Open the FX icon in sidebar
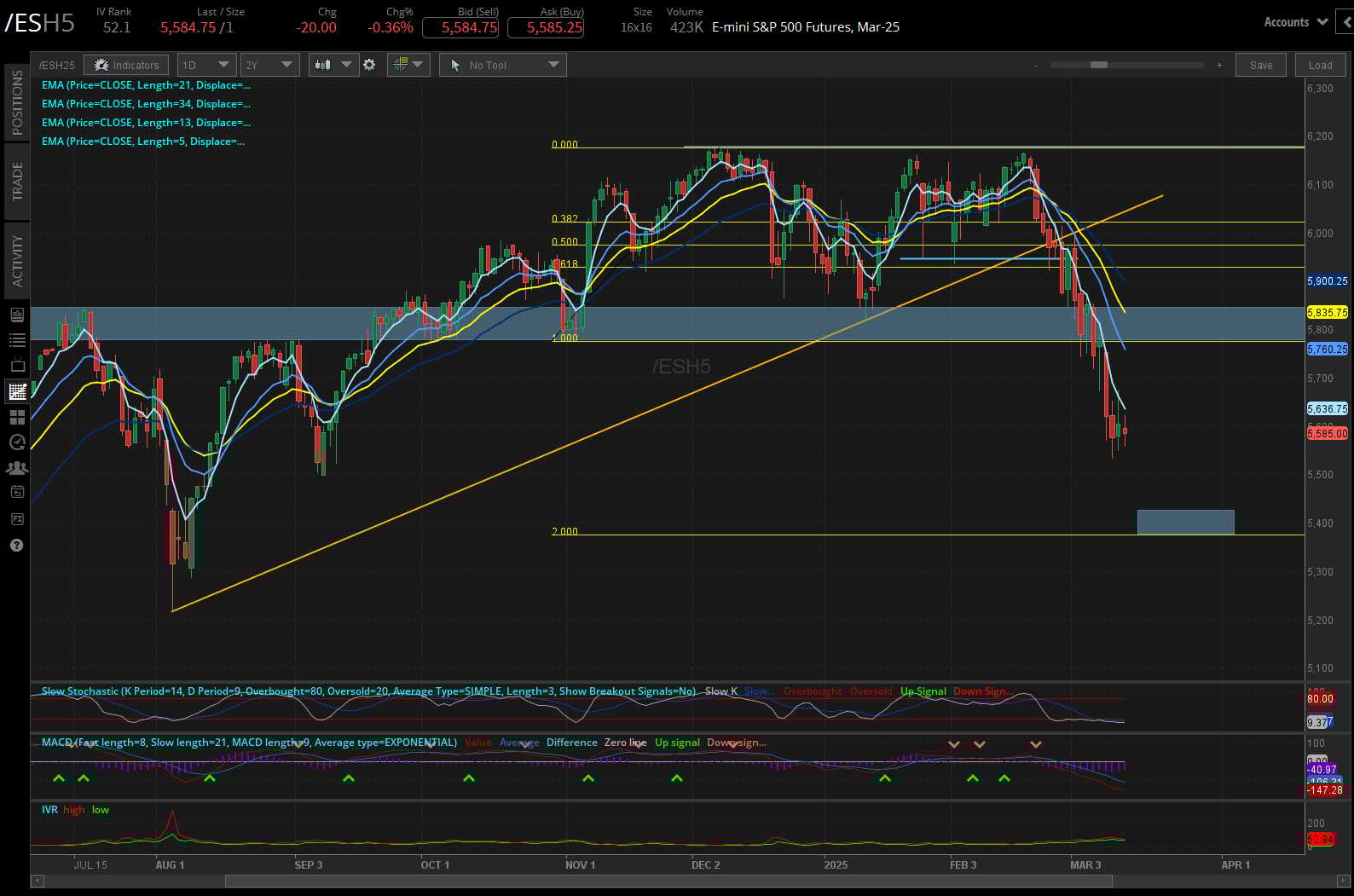The width and height of the screenshot is (1354, 896). [x=17, y=518]
